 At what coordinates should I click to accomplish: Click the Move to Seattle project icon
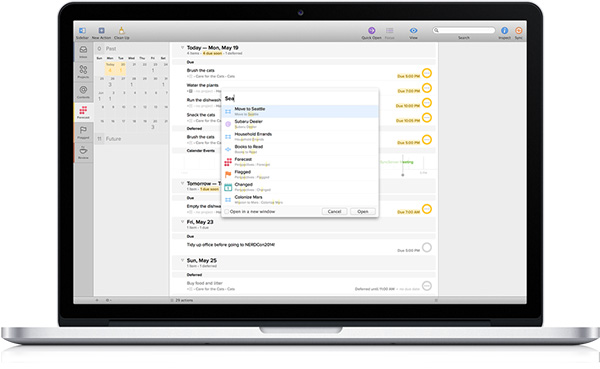click(x=228, y=111)
